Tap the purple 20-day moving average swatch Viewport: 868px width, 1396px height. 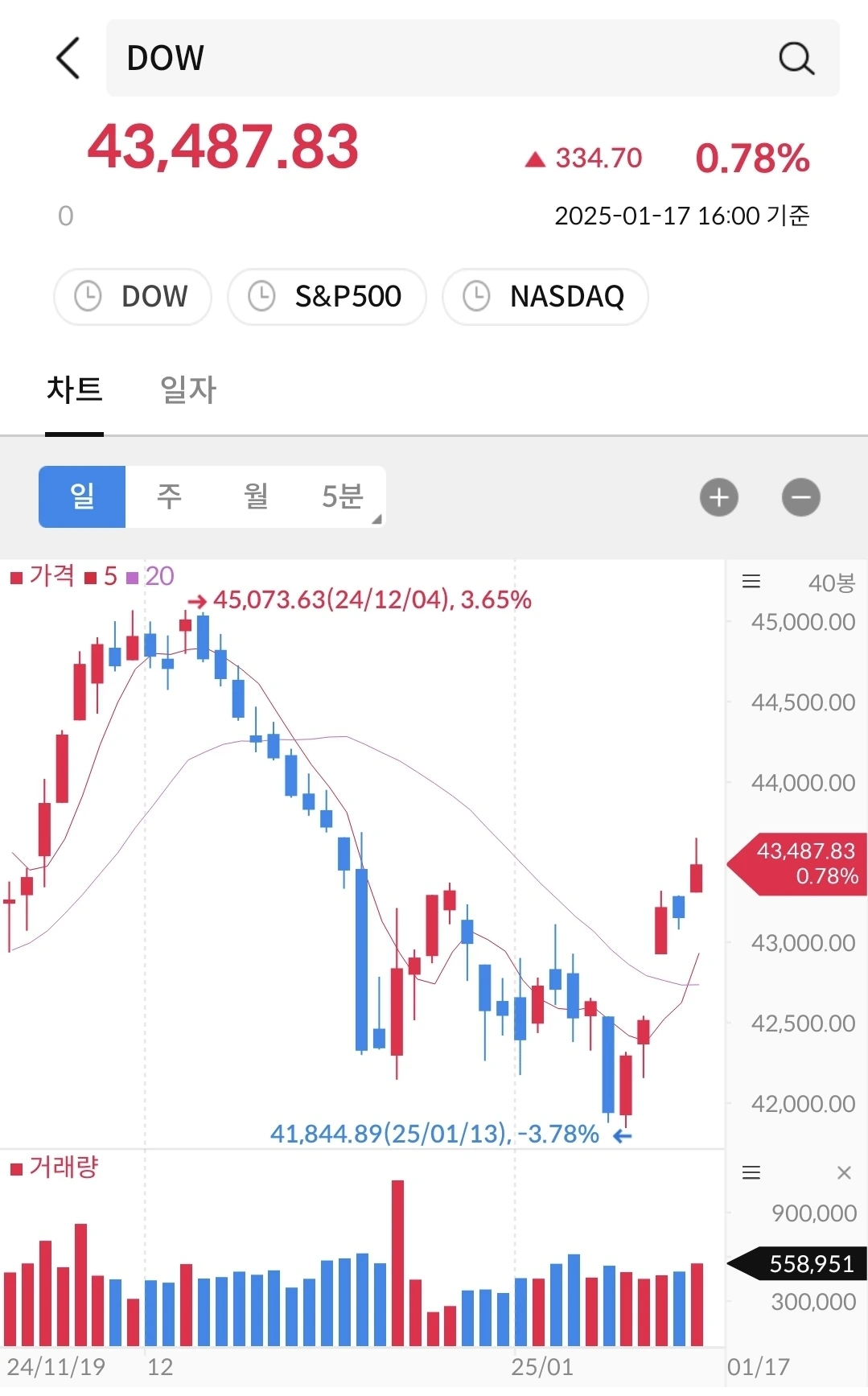[x=133, y=578]
